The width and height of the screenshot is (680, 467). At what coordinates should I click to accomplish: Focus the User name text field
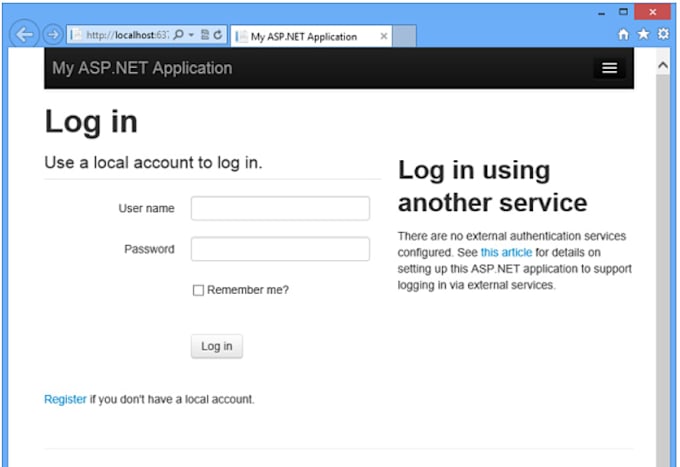pos(280,209)
